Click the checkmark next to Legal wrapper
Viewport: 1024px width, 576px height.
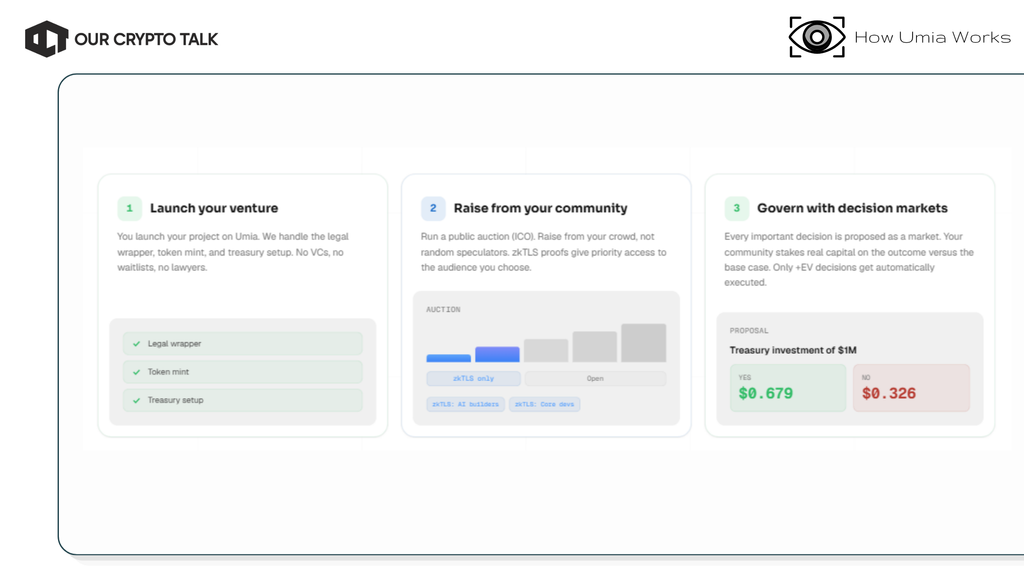(136, 344)
